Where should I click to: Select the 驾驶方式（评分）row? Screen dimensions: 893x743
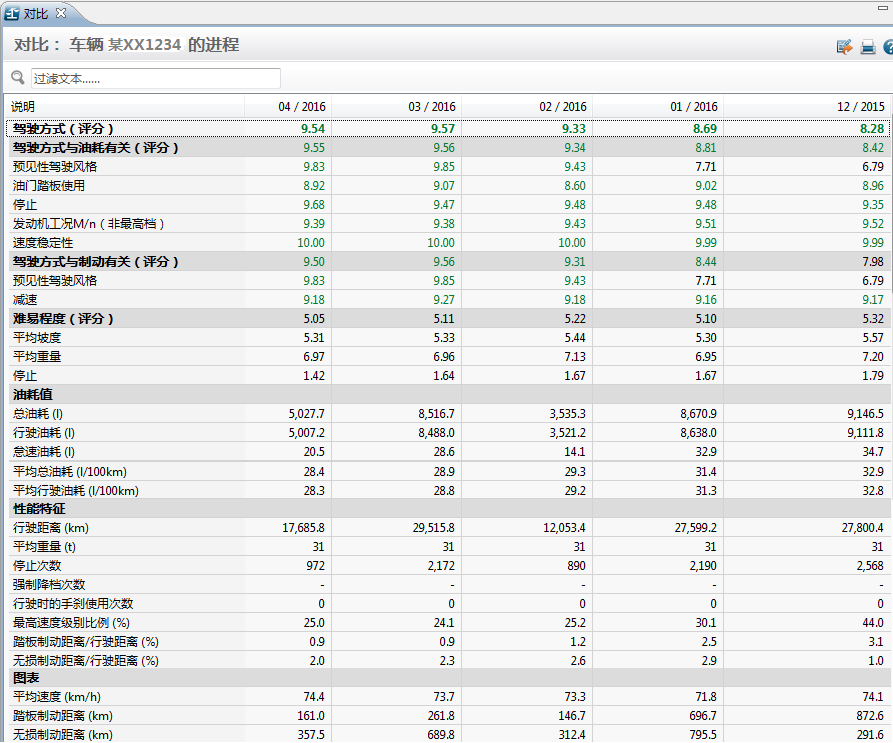click(x=63, y=129)
